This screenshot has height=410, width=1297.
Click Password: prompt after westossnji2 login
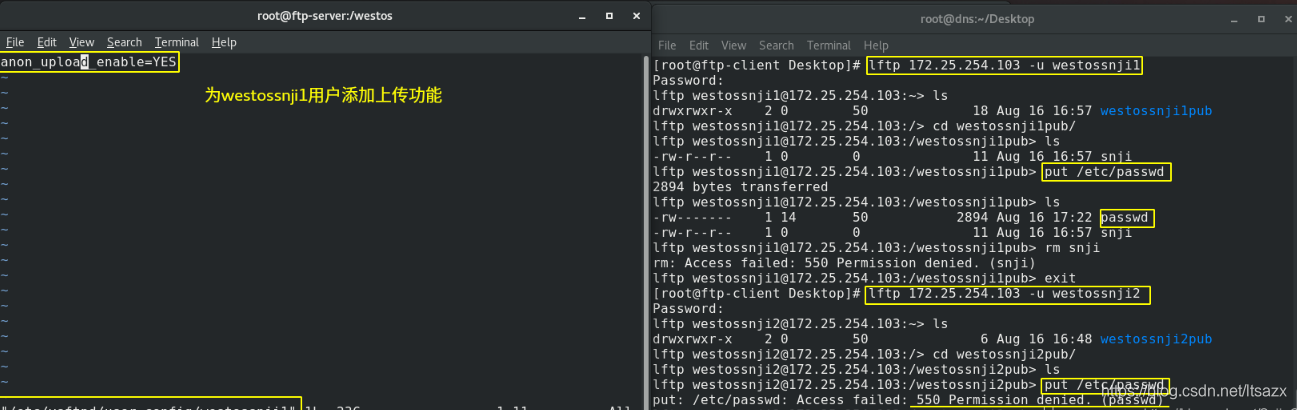pyautogui.click(x=687, y=310)
